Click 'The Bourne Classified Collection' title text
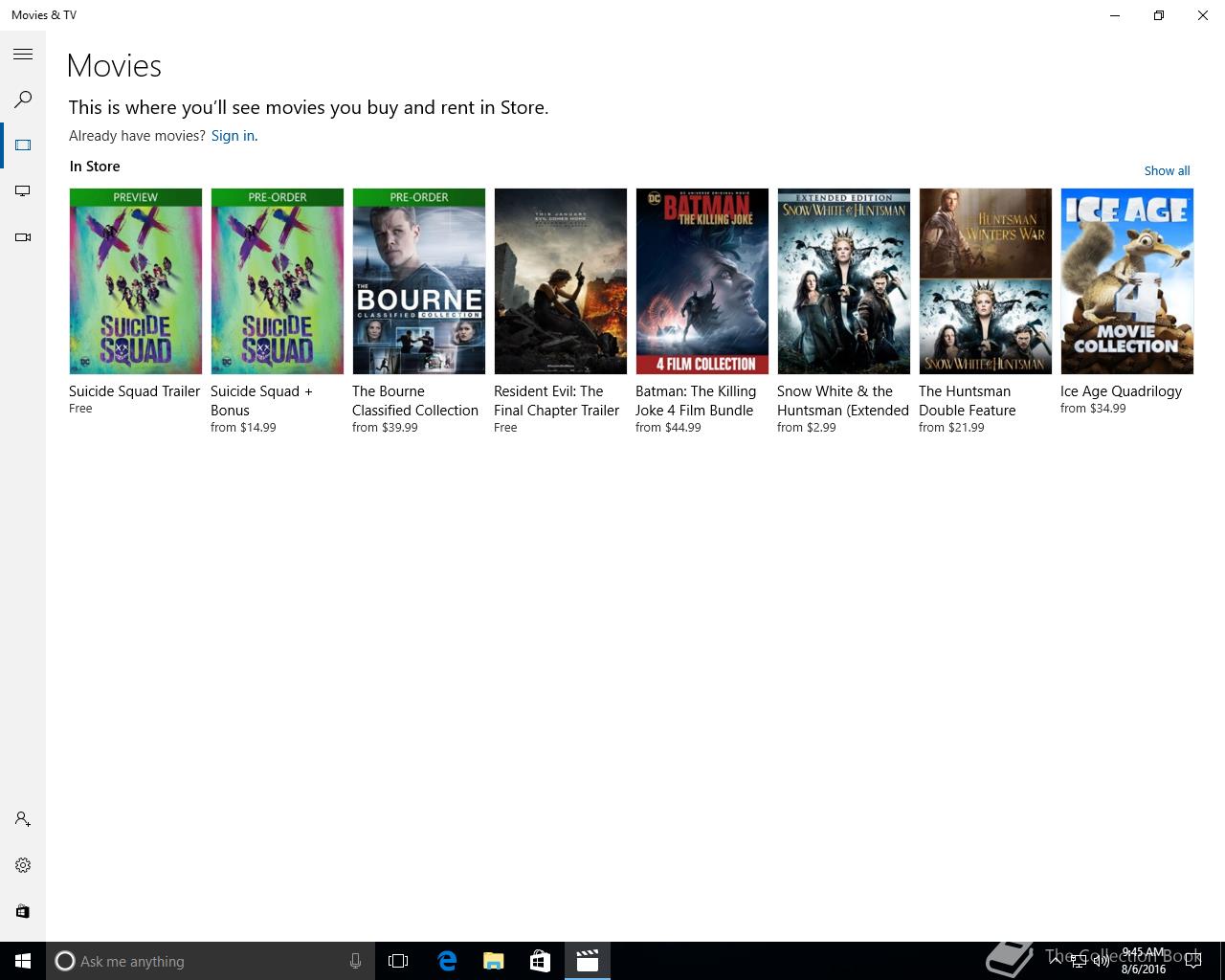1225x980 pixels. coord(415,401)
